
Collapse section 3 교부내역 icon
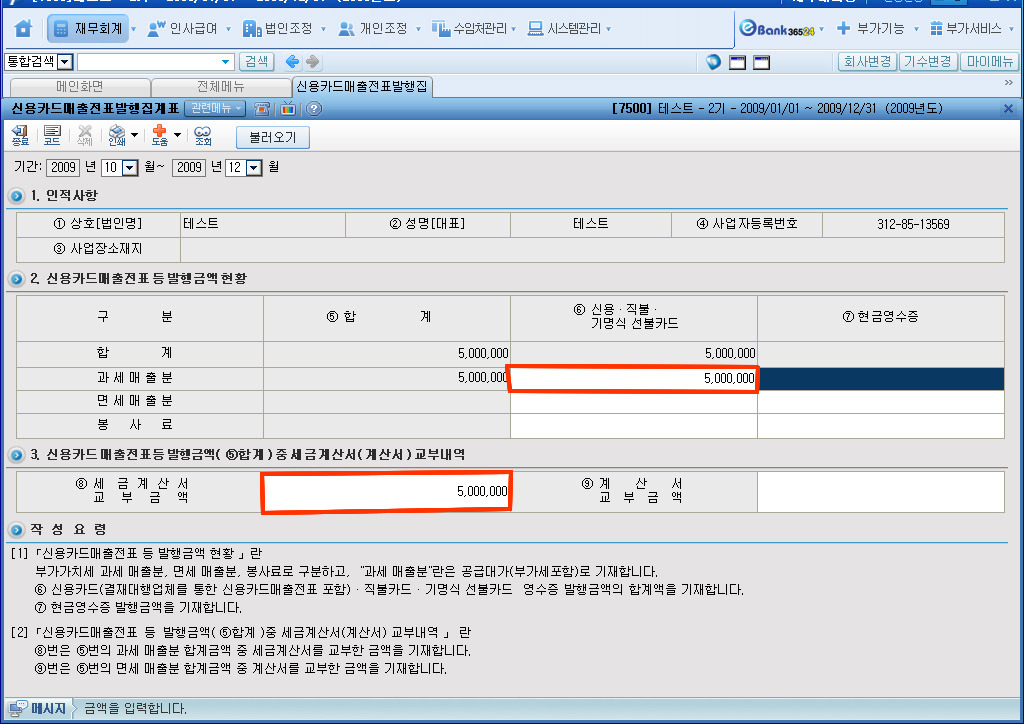pyautogui.click(x=16, y=455)
